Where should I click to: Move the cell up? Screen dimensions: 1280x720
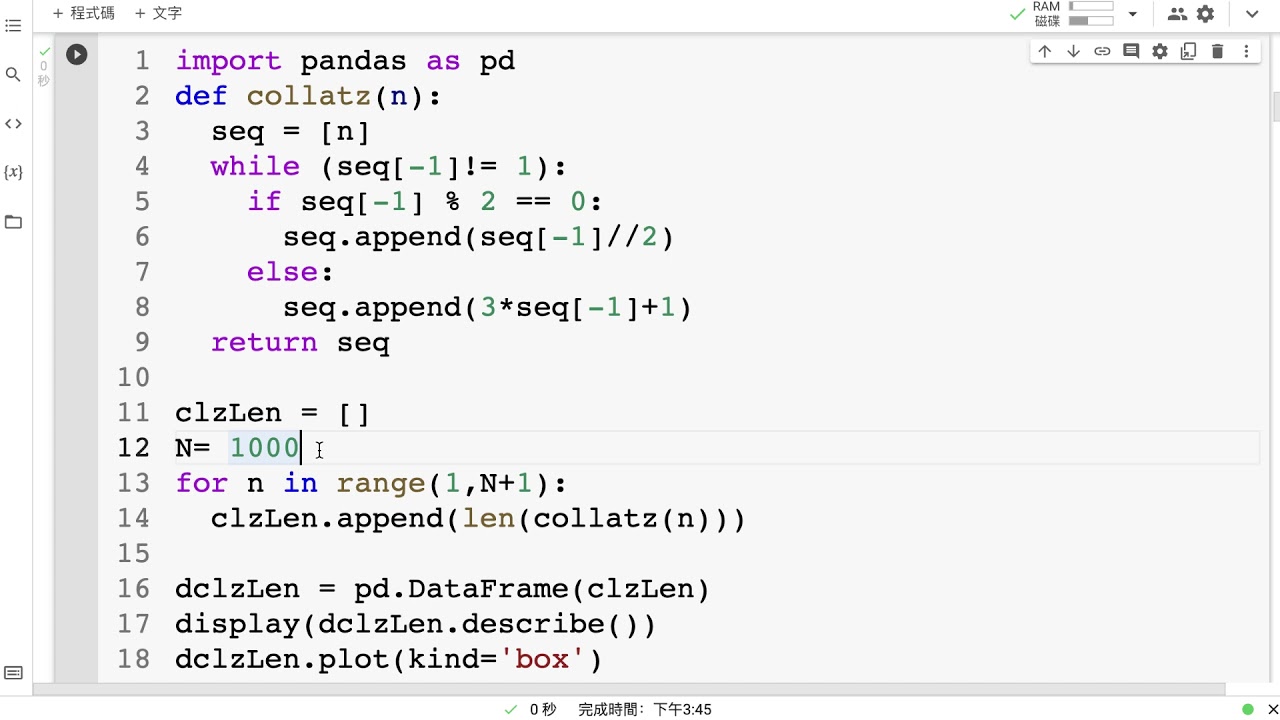(x=1044, y=52)
